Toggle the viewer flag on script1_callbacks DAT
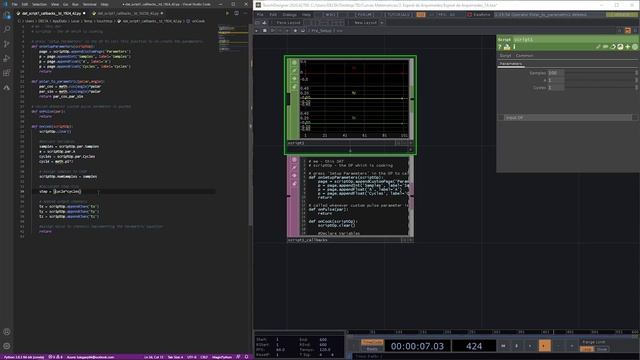 coord(294,160)
